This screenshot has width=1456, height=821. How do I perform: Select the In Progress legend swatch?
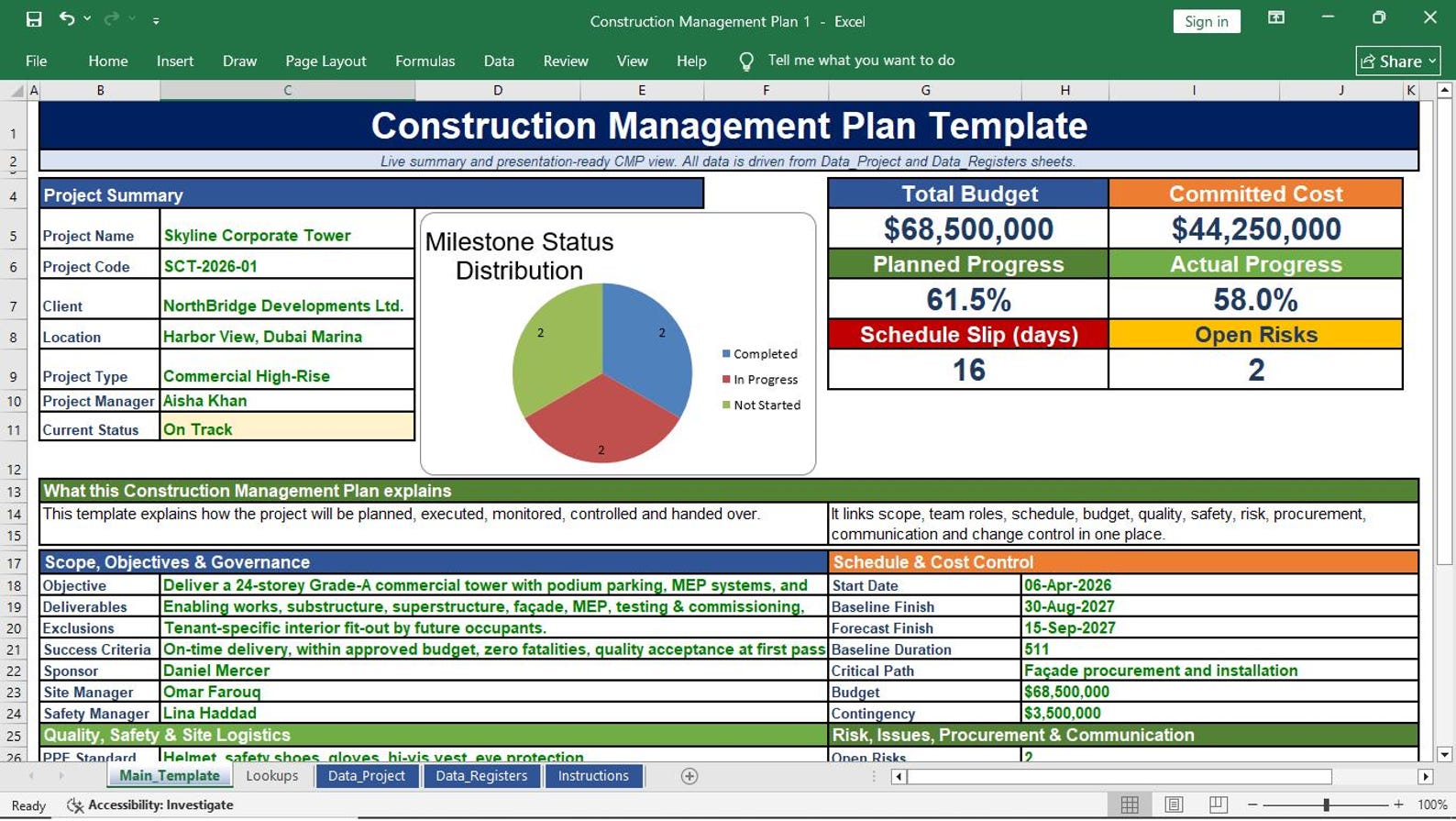726,380
